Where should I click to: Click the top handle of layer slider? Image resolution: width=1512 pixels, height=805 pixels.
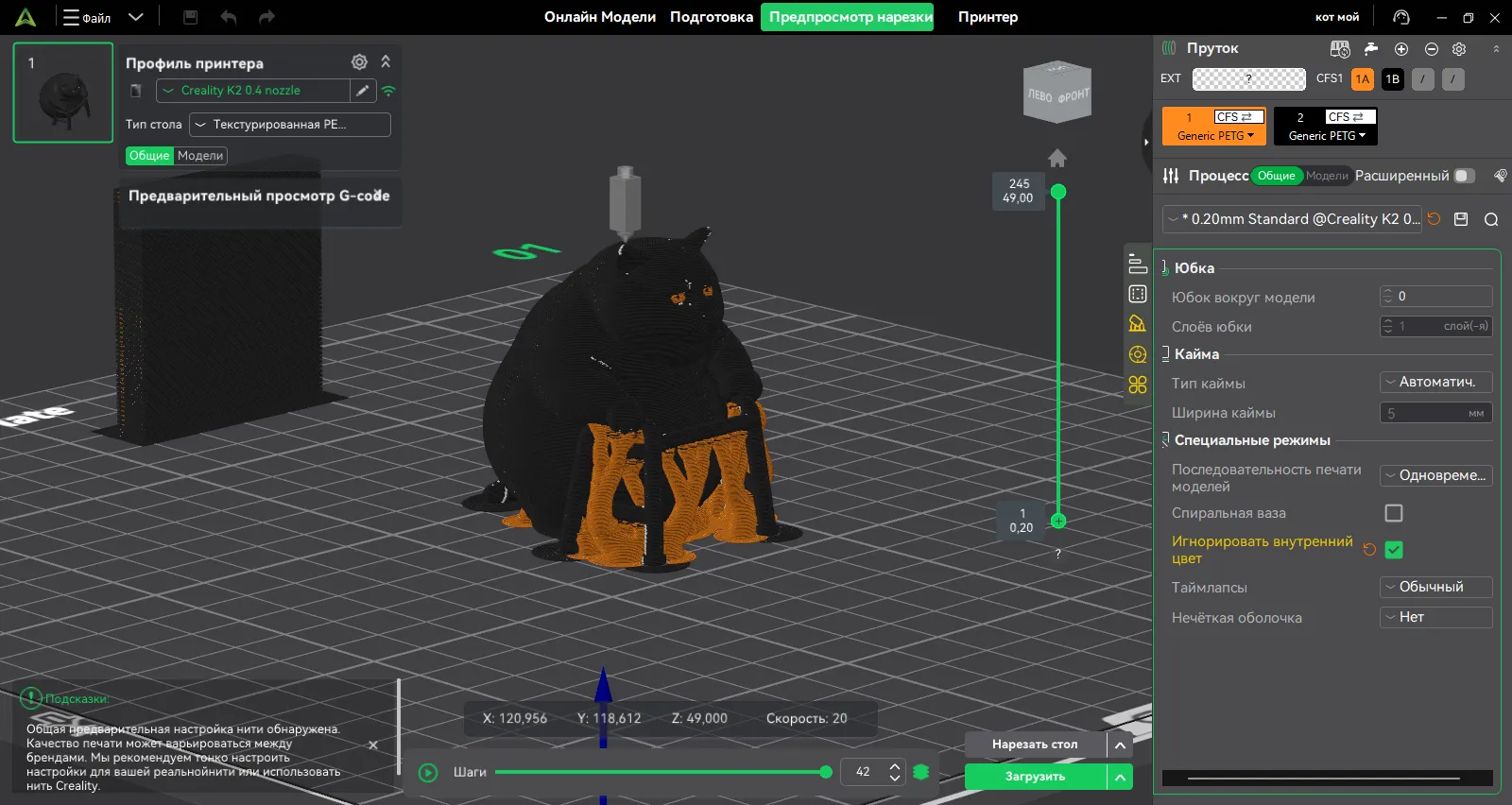1058,192
